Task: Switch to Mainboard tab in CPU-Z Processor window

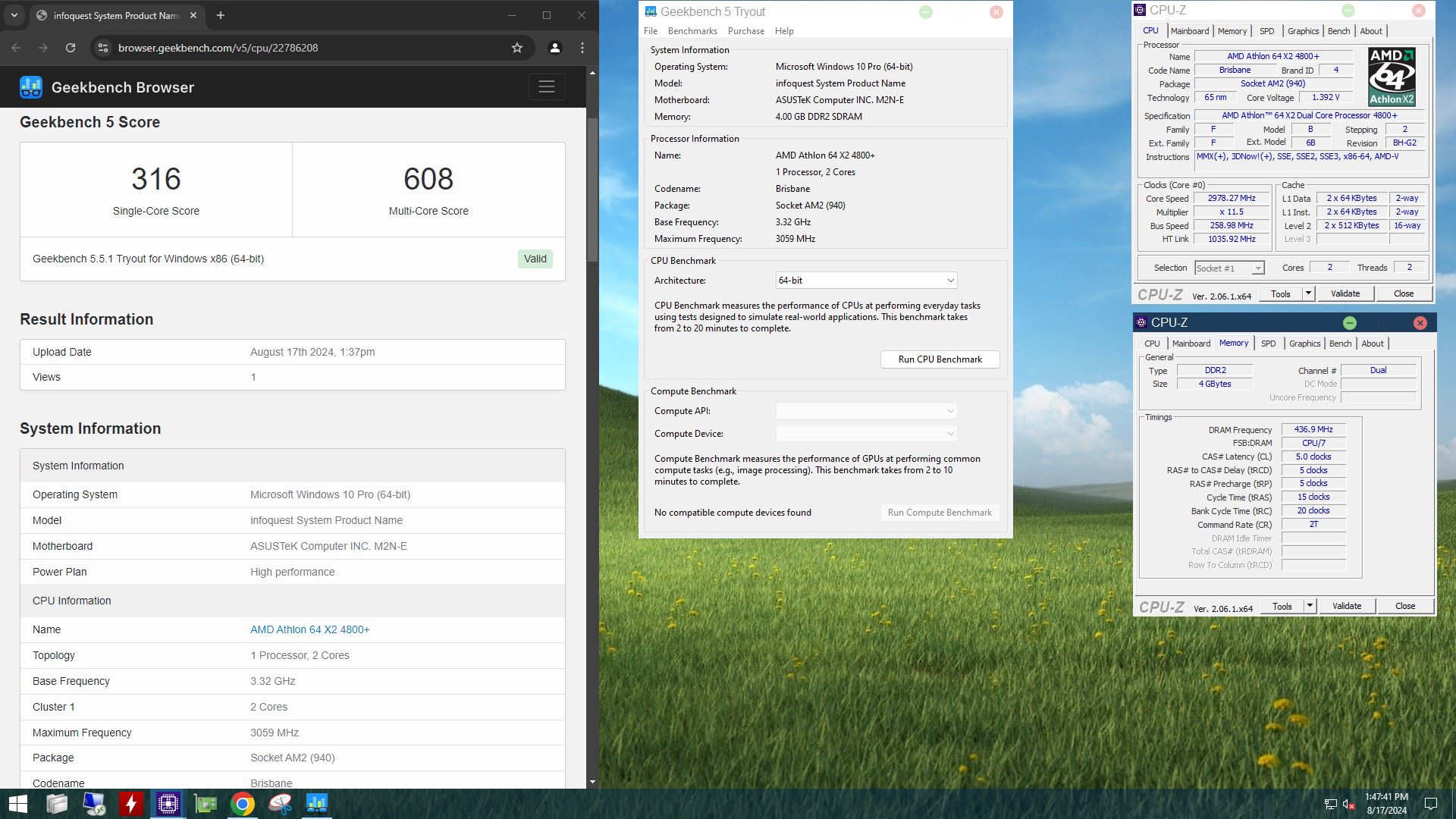Action: (1190, 31)
